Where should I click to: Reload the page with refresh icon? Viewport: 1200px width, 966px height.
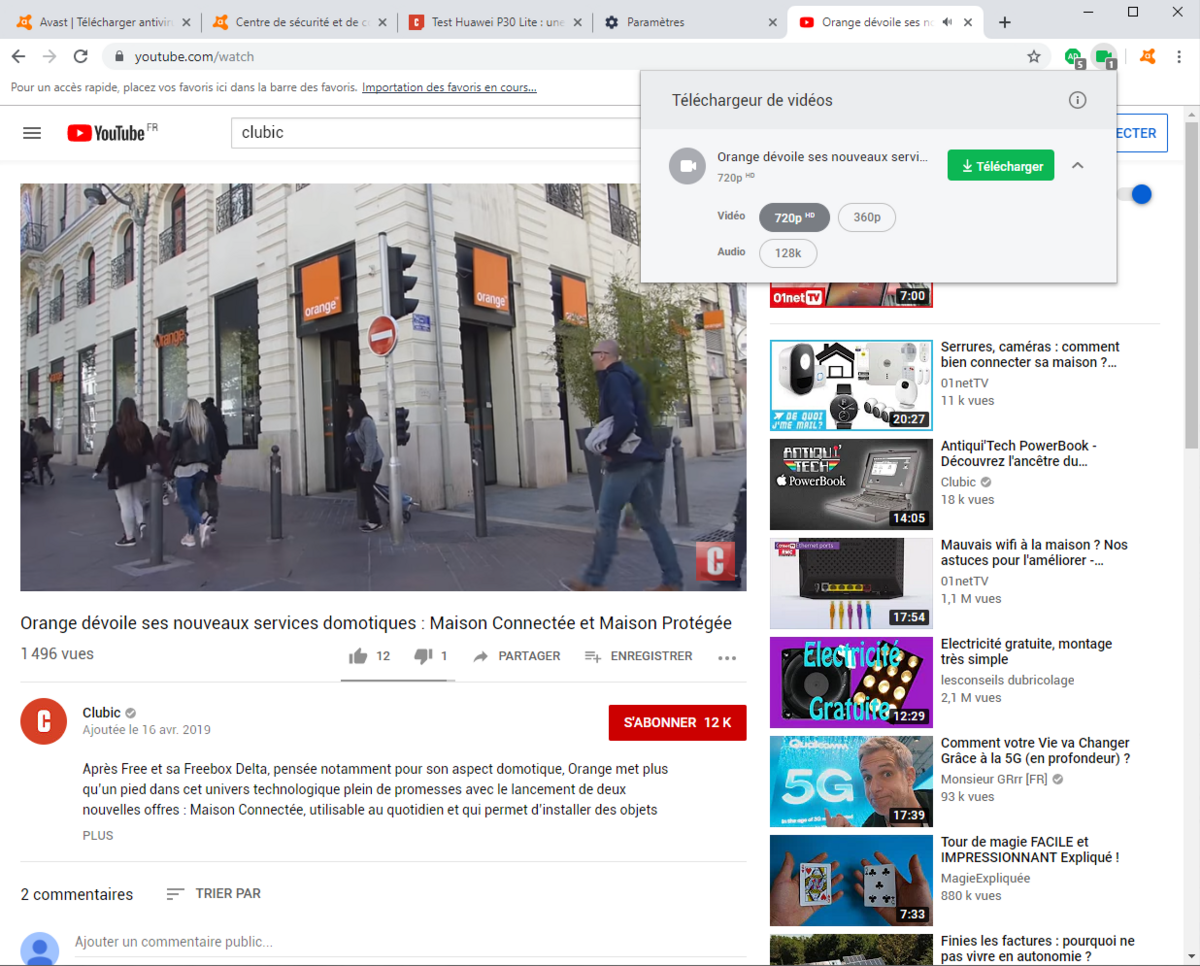[x=81, y=57]
